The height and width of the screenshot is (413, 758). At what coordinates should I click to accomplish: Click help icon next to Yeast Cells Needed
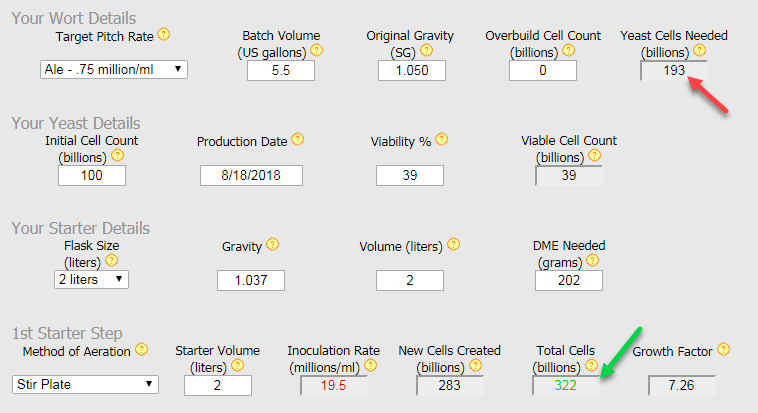coord(699,50)
